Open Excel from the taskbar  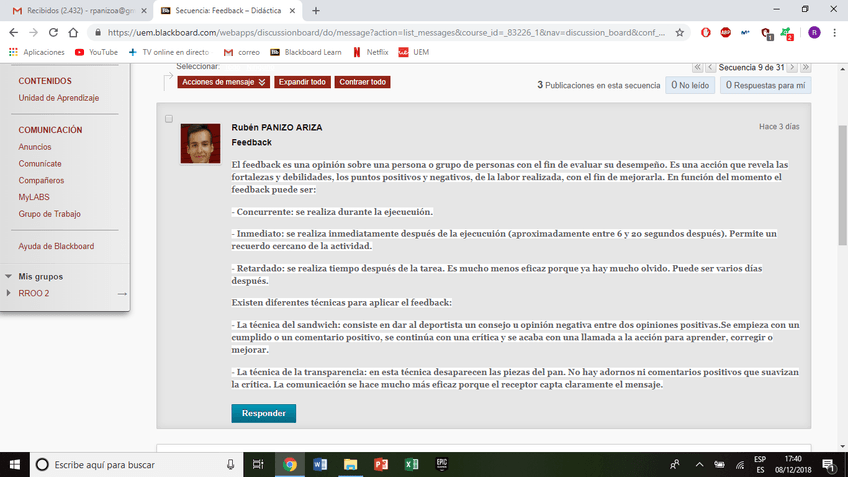tap(411, 465)
